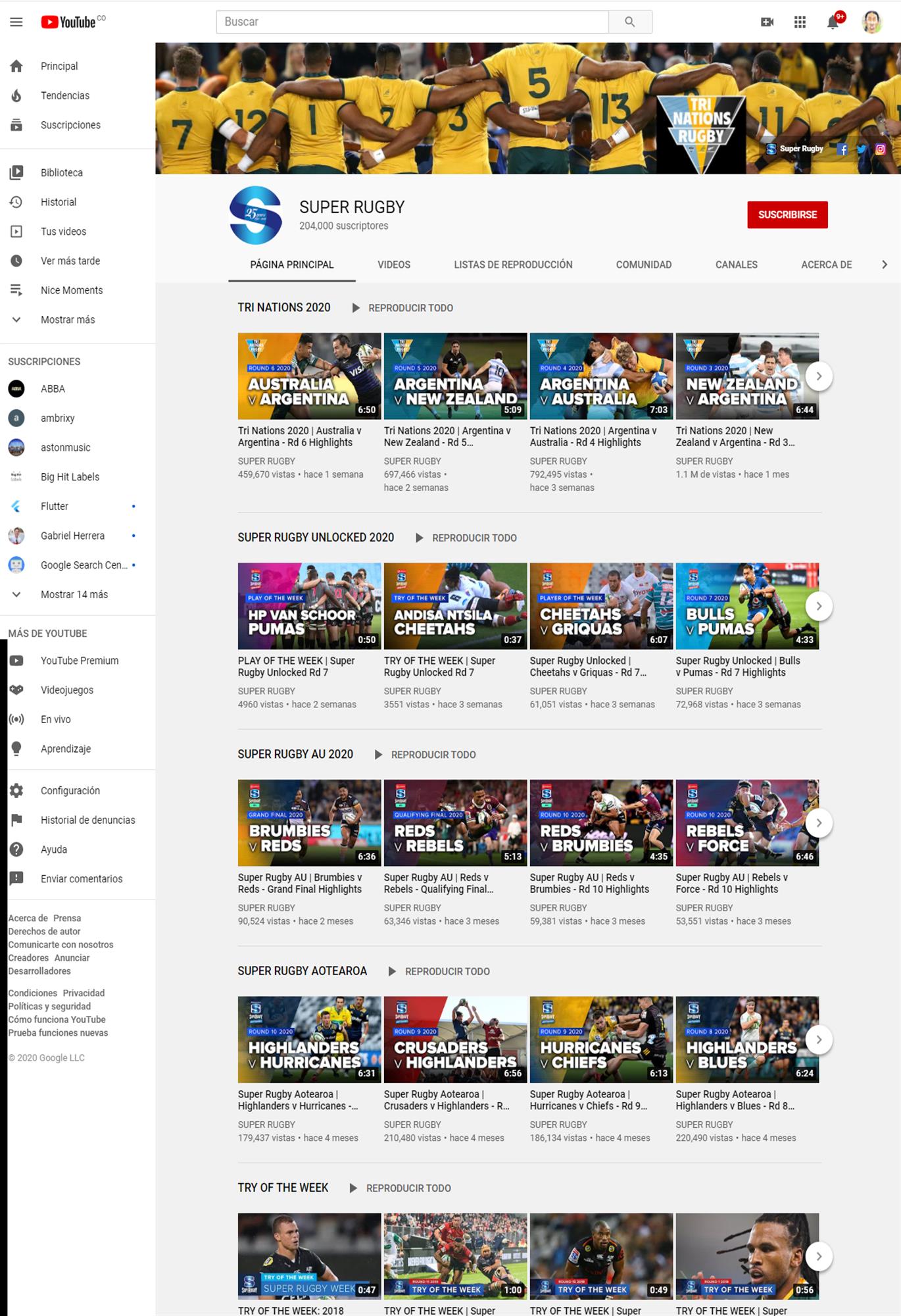Click the search magnifier button
The image size is (901, 1316).
(x=630, y=22)
